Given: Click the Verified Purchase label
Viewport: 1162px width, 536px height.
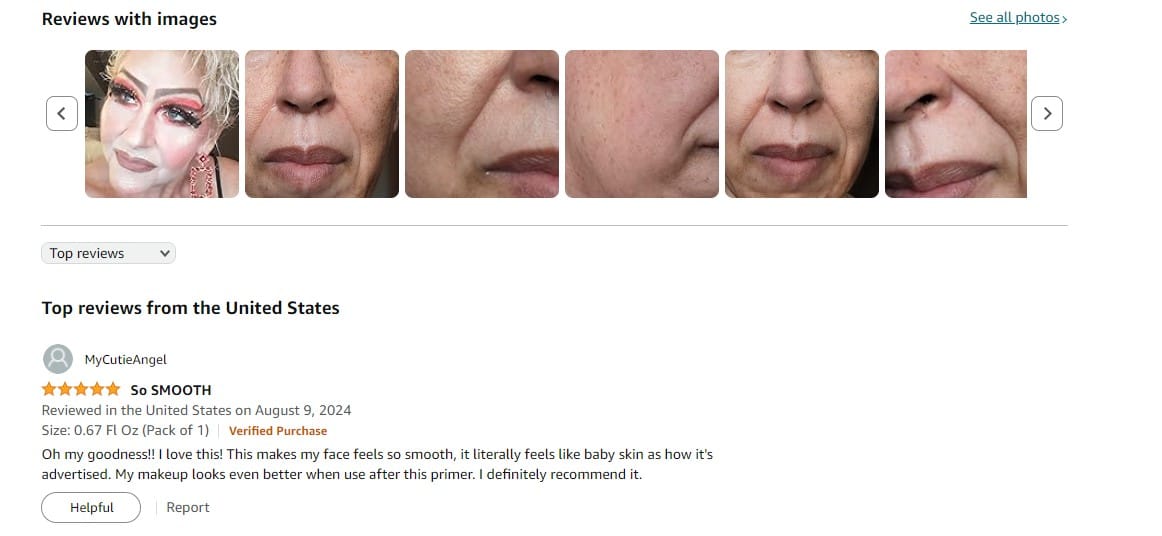Looking at the screenshot, I should coord(278,431).
